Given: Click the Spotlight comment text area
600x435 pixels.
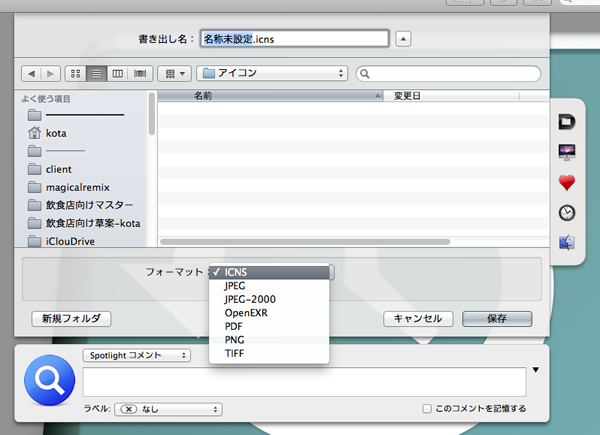Looking at the screenshot, I should tap(304, 382).
